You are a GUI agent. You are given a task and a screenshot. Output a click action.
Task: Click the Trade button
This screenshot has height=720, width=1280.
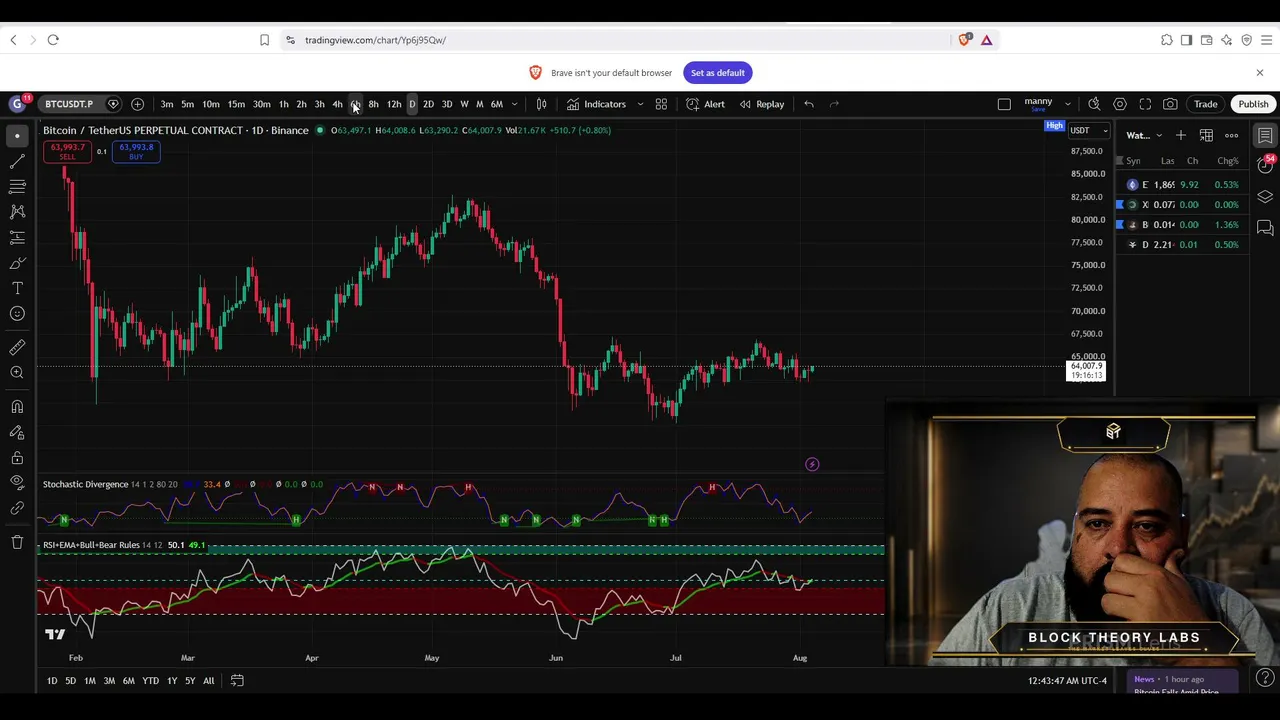coord(1205,104)
